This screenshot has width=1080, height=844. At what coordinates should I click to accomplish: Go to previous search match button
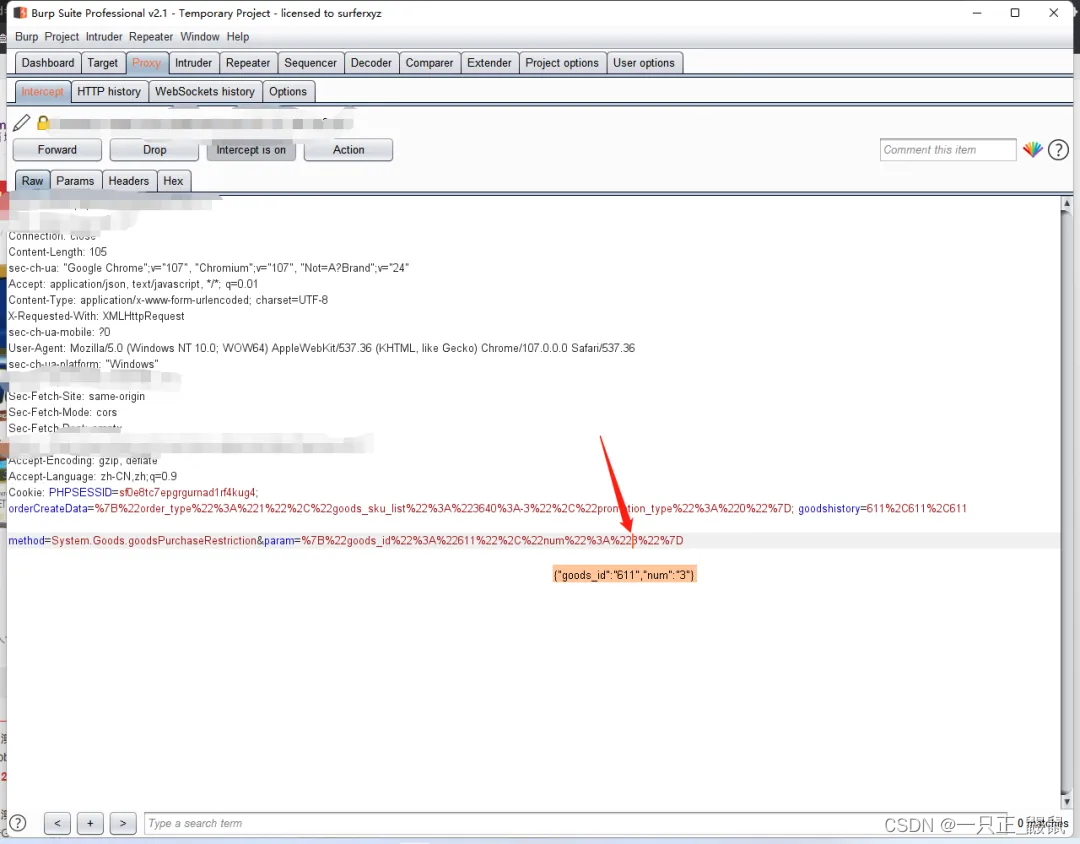pyautogui.click(x=57, y=823)
